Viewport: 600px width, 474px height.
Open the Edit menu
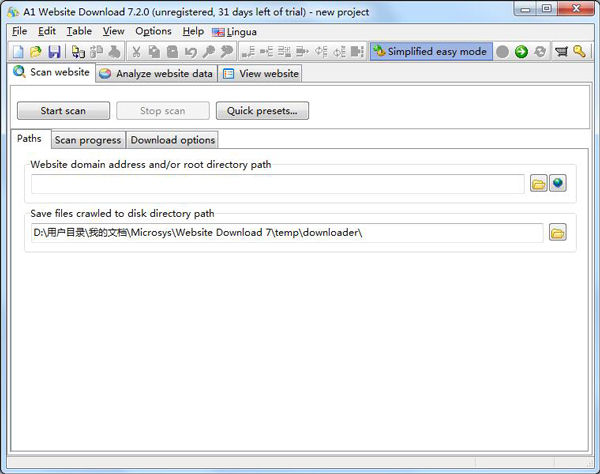point(47,31)
